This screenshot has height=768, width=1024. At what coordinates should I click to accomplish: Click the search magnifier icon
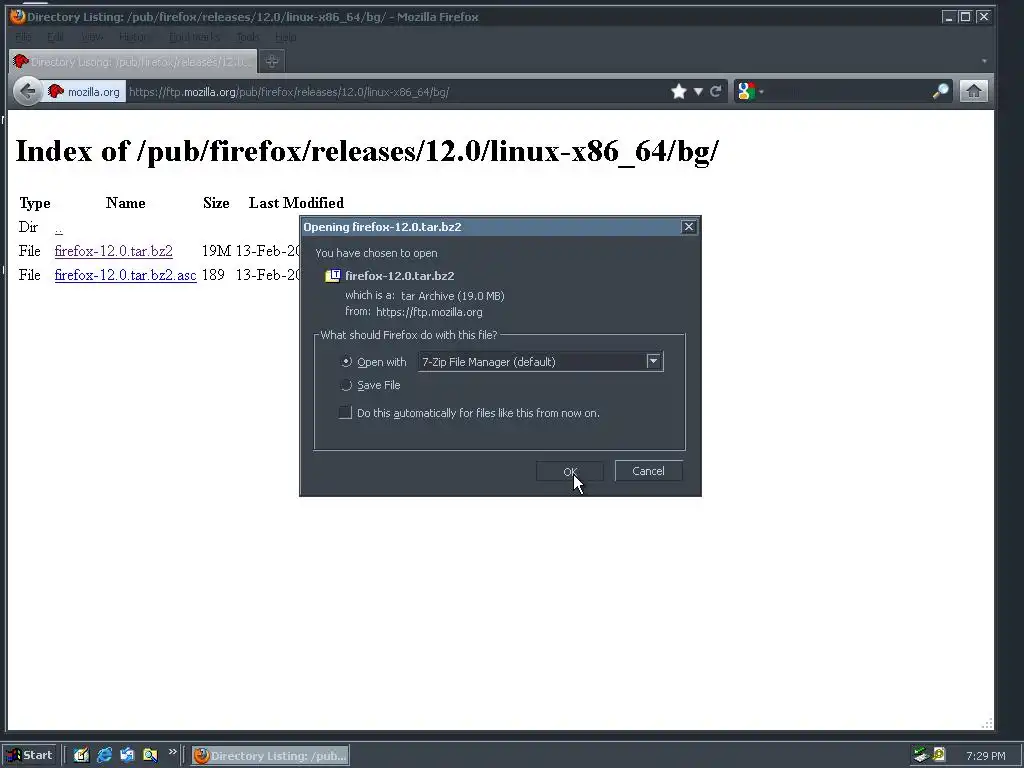940,91
